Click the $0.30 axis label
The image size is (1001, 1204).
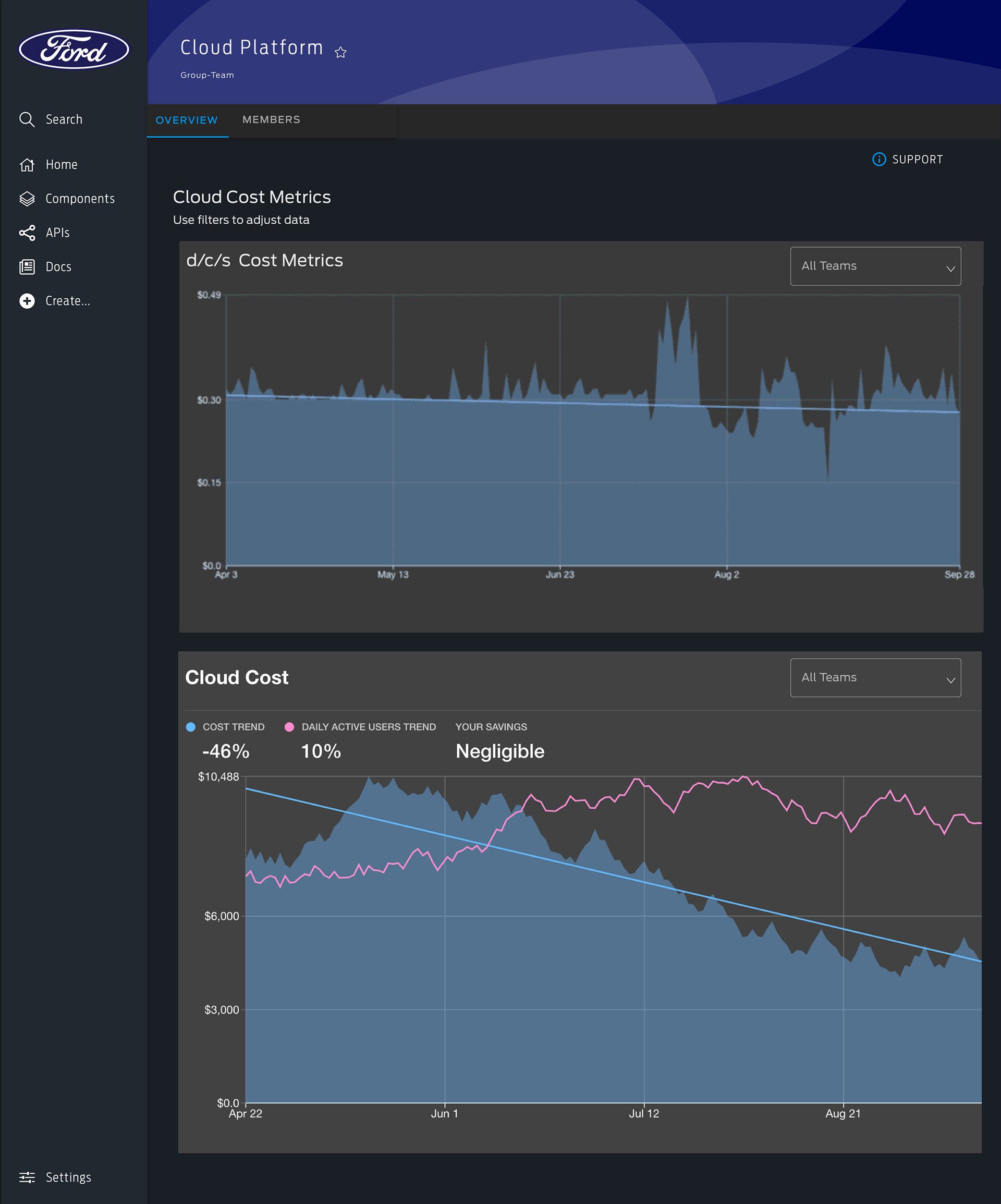209,399
